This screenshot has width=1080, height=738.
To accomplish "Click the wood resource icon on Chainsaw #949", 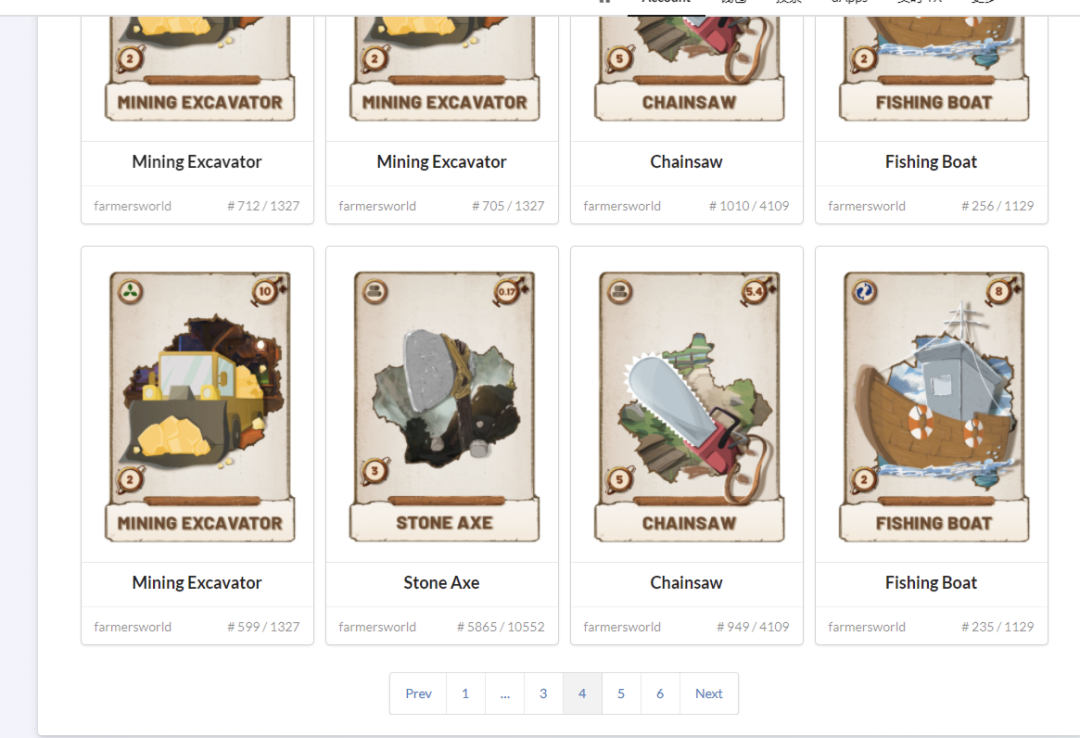I will 619,291.
